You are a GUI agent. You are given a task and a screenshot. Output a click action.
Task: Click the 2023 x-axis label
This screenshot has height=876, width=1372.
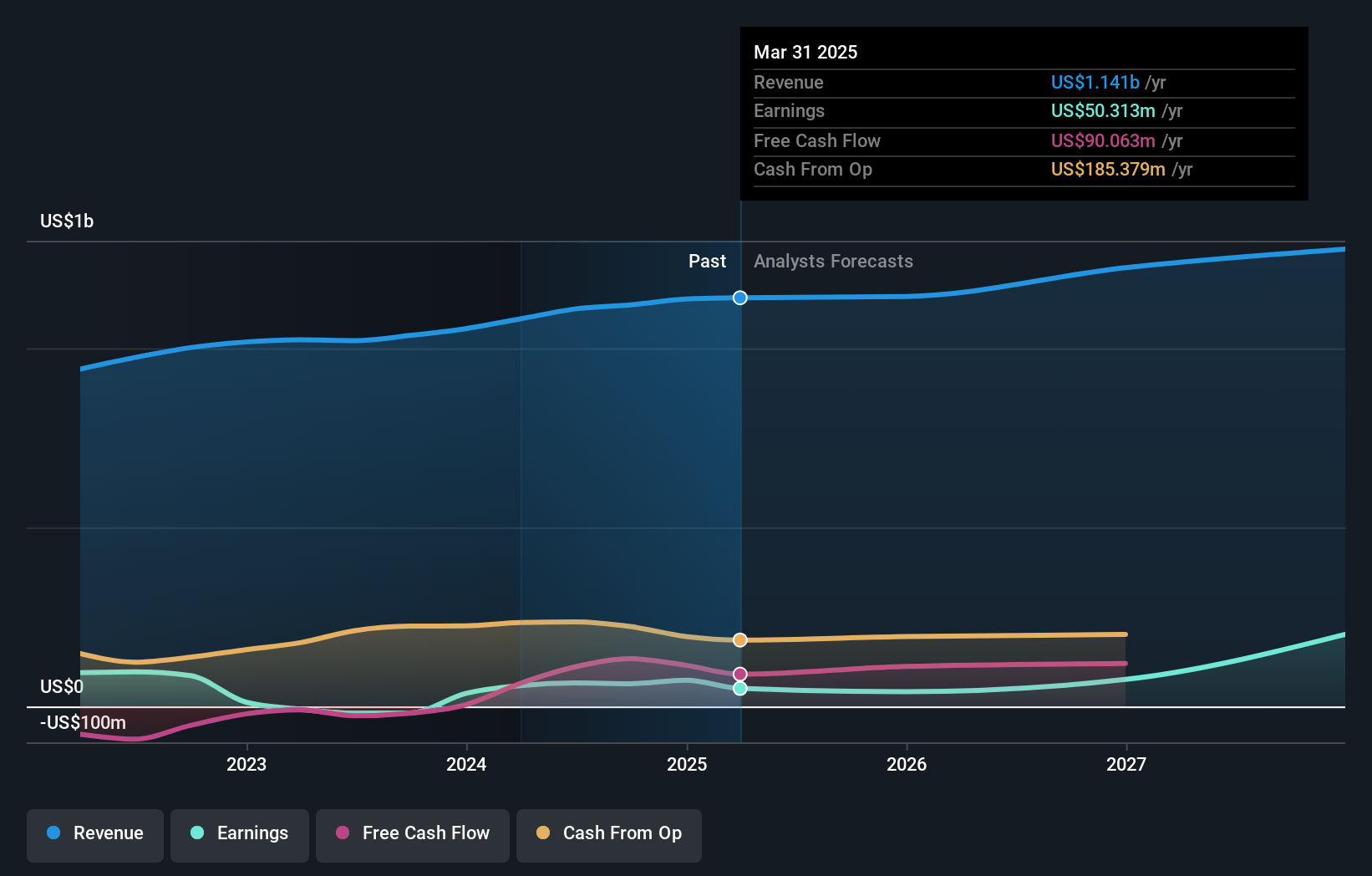pos(246,764)
